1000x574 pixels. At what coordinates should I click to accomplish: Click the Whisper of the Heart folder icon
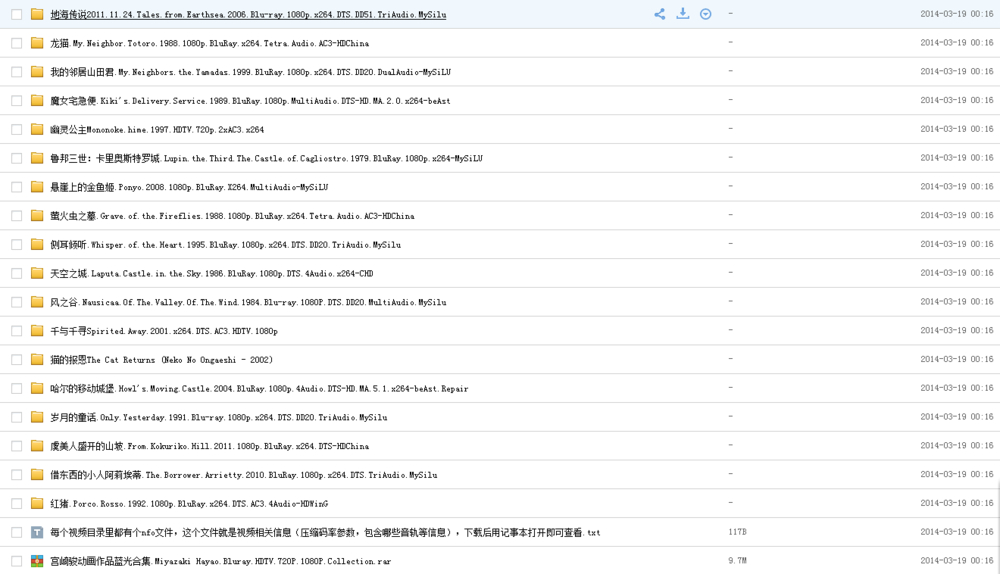(x=37, y=244)
